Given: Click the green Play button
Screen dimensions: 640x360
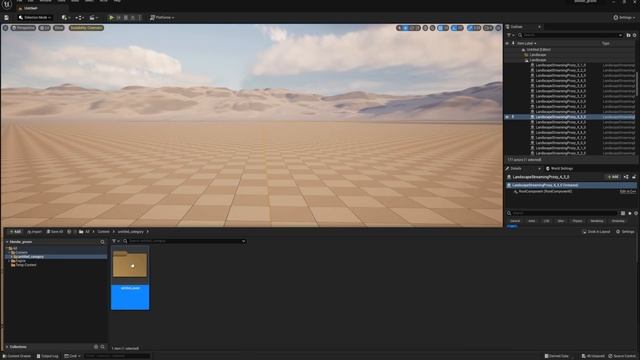Looking at the screenshot, I should 111,18.
